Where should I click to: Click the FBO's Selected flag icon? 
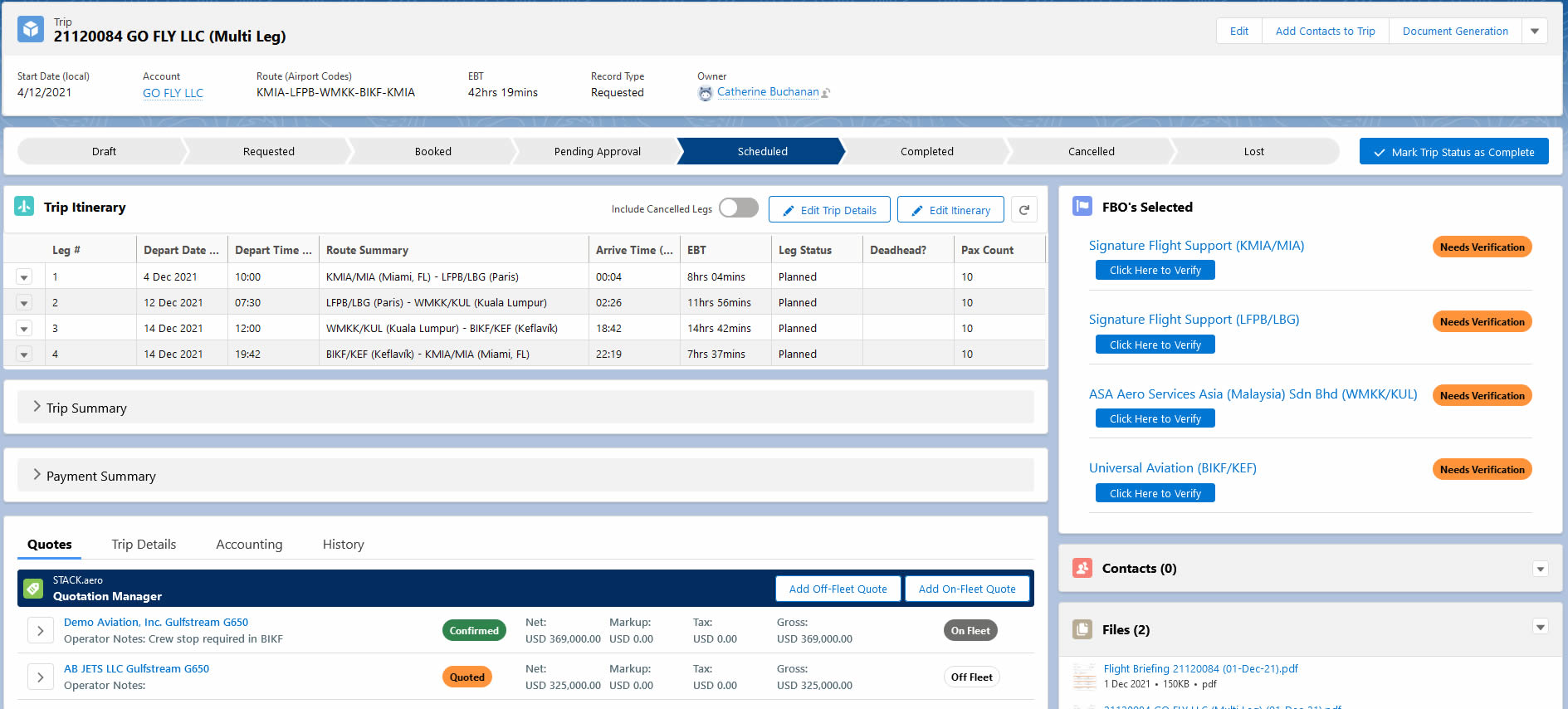point(1082,206)
